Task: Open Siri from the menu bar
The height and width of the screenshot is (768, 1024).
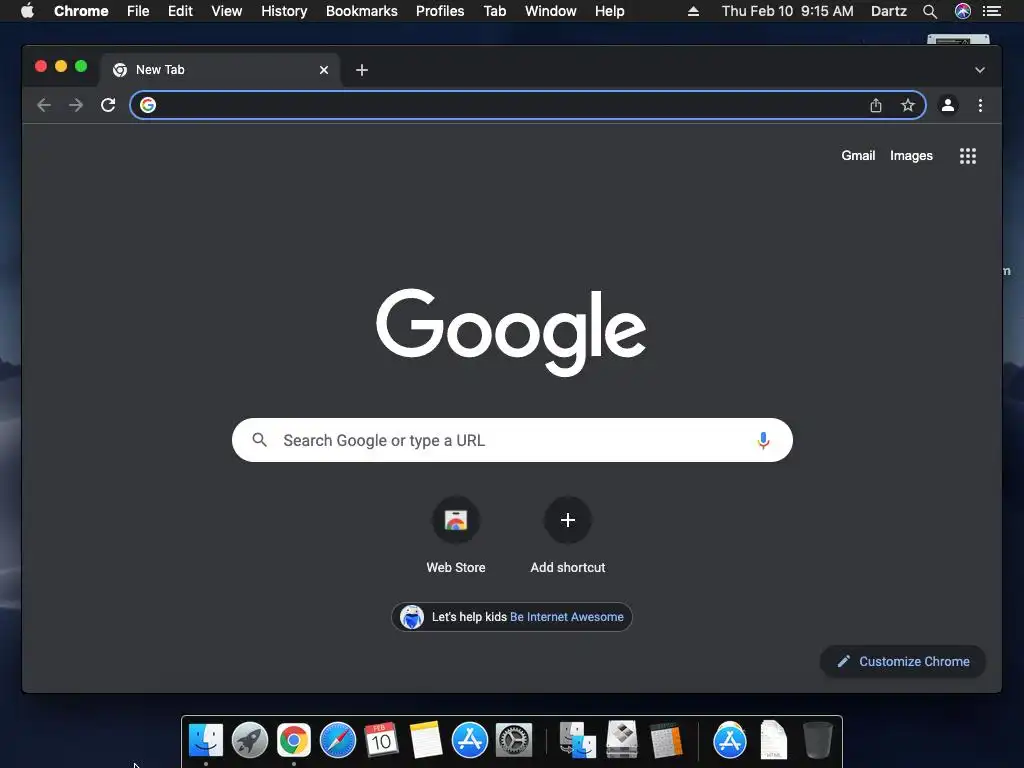Action: tap(963, 11)
